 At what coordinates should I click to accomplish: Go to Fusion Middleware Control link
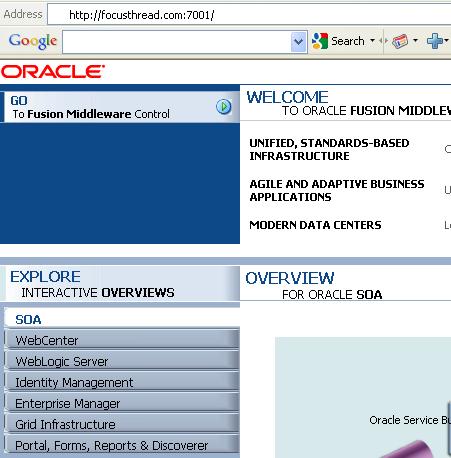pyautogui.click(x=91, y=114)
